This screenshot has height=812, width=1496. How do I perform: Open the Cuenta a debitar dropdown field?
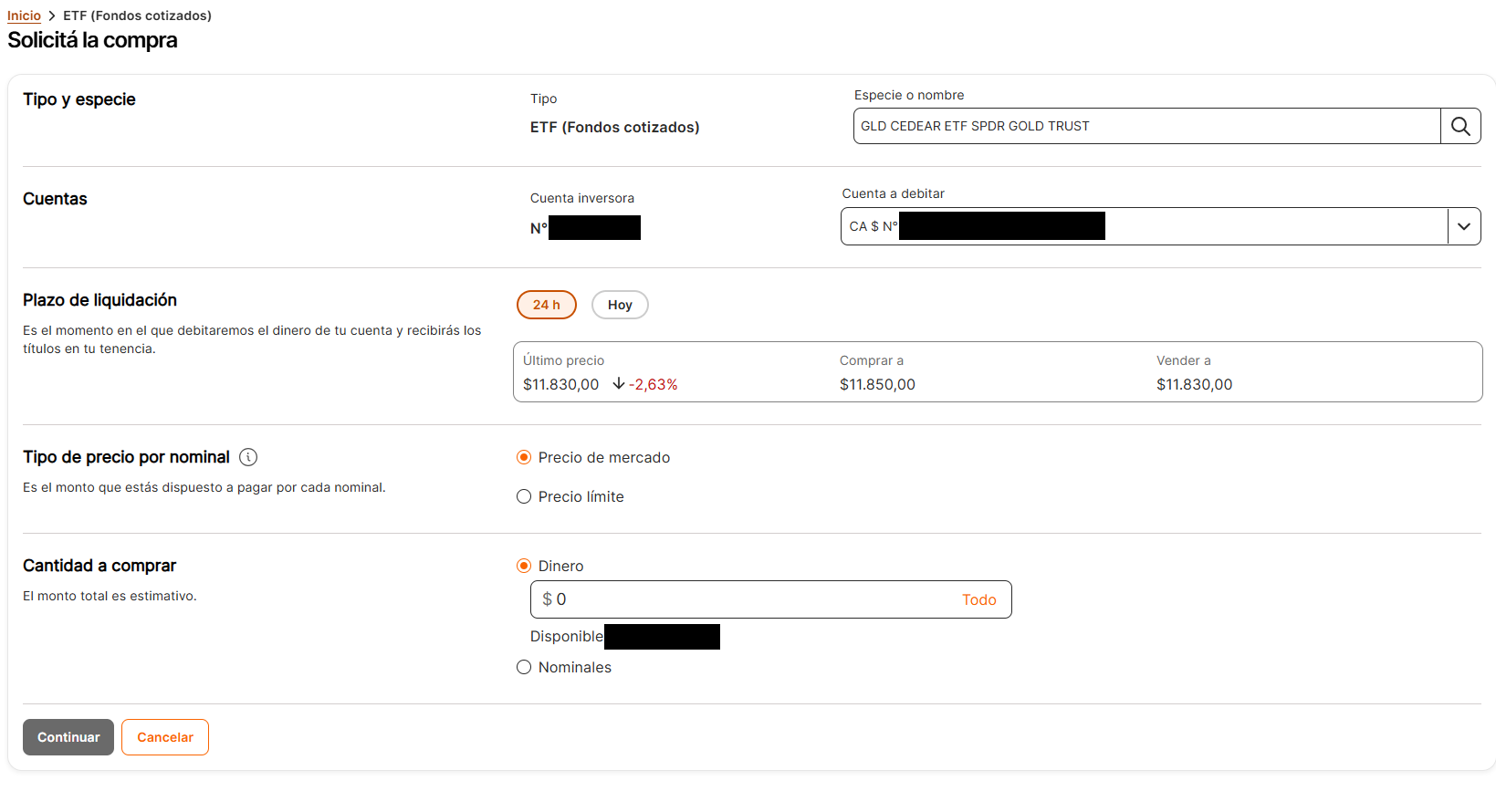click(1143, 226)
